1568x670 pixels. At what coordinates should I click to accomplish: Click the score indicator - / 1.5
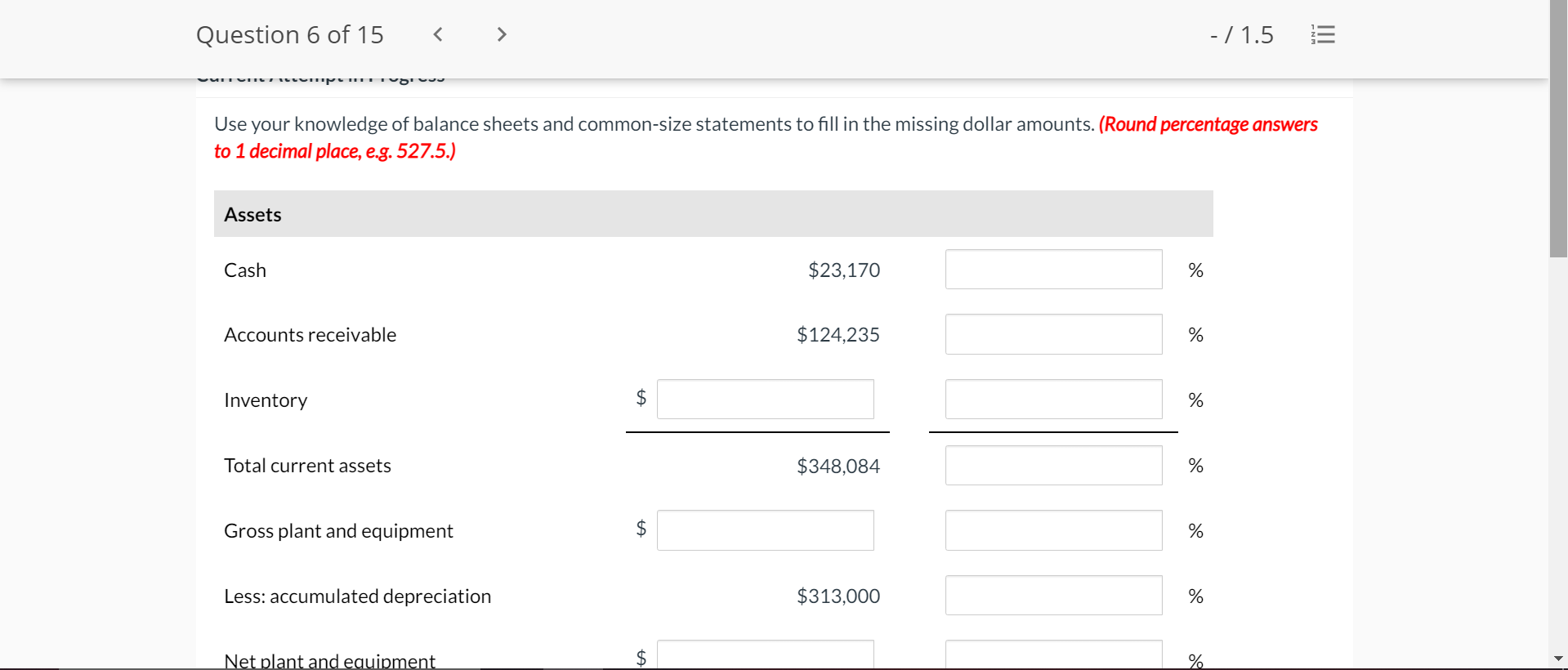click(x=1241, y=34)
